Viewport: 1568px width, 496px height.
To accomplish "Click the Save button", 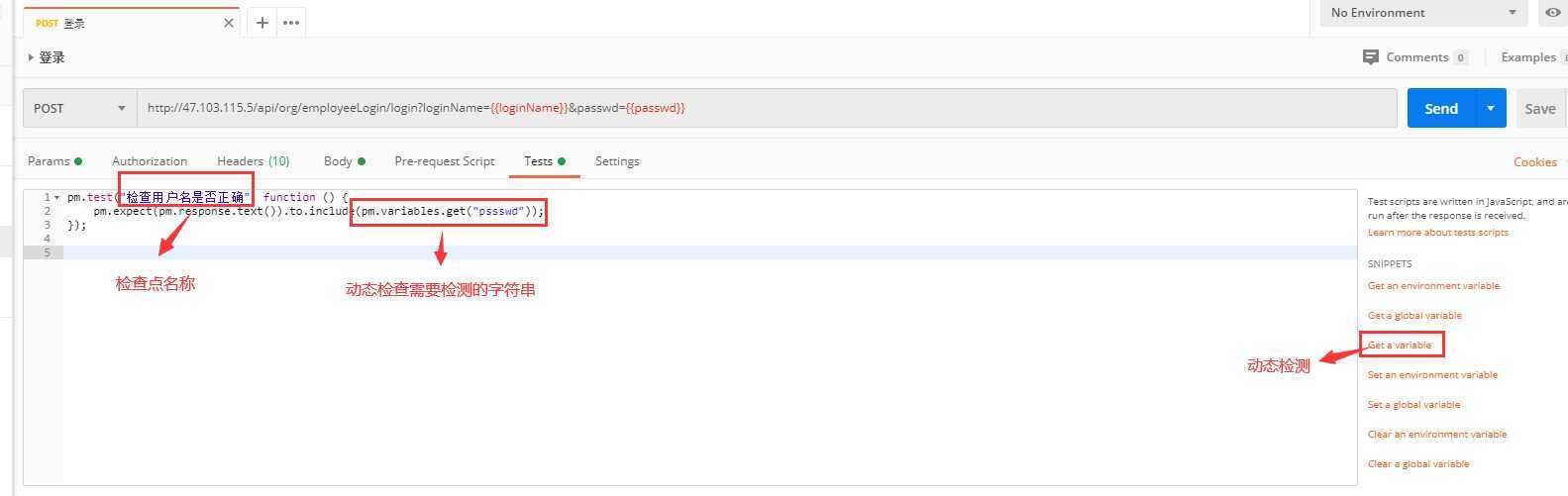I will point(1539,109).
